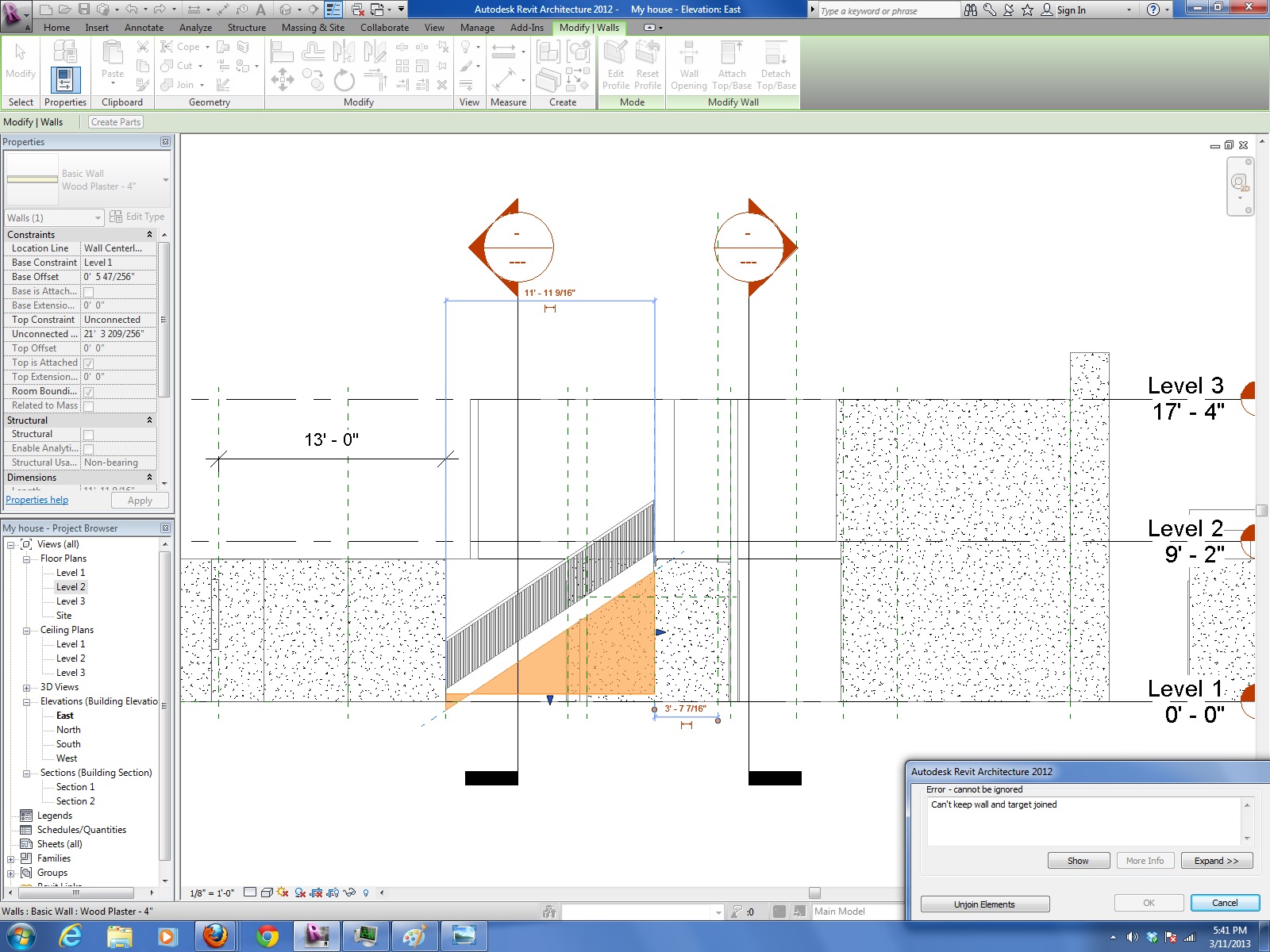
Task: Select the Rotate tool in the Modify panel
Action: coord(344,80)
